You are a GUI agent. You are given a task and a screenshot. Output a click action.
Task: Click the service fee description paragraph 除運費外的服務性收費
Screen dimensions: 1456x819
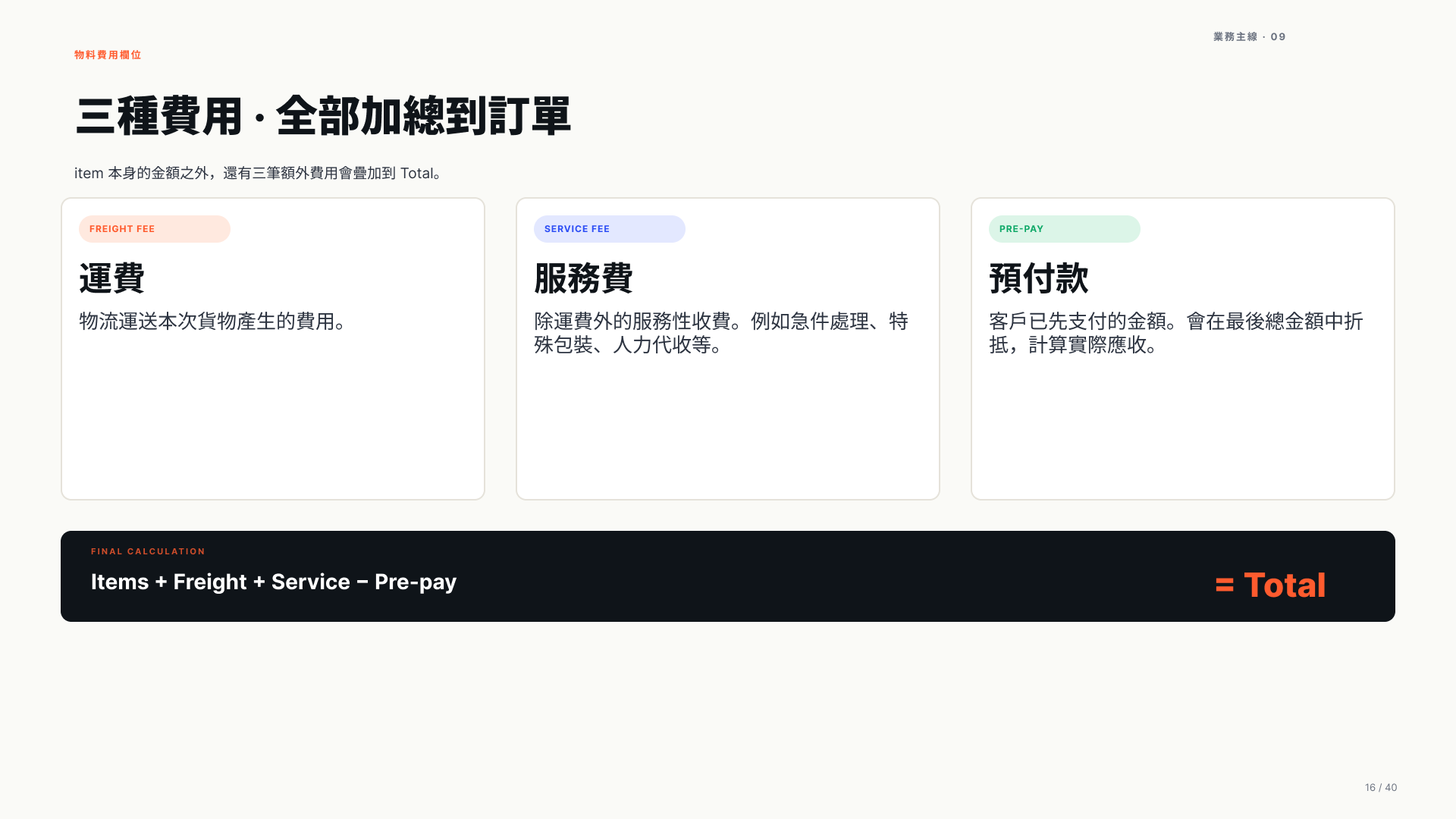coord(721,333)
